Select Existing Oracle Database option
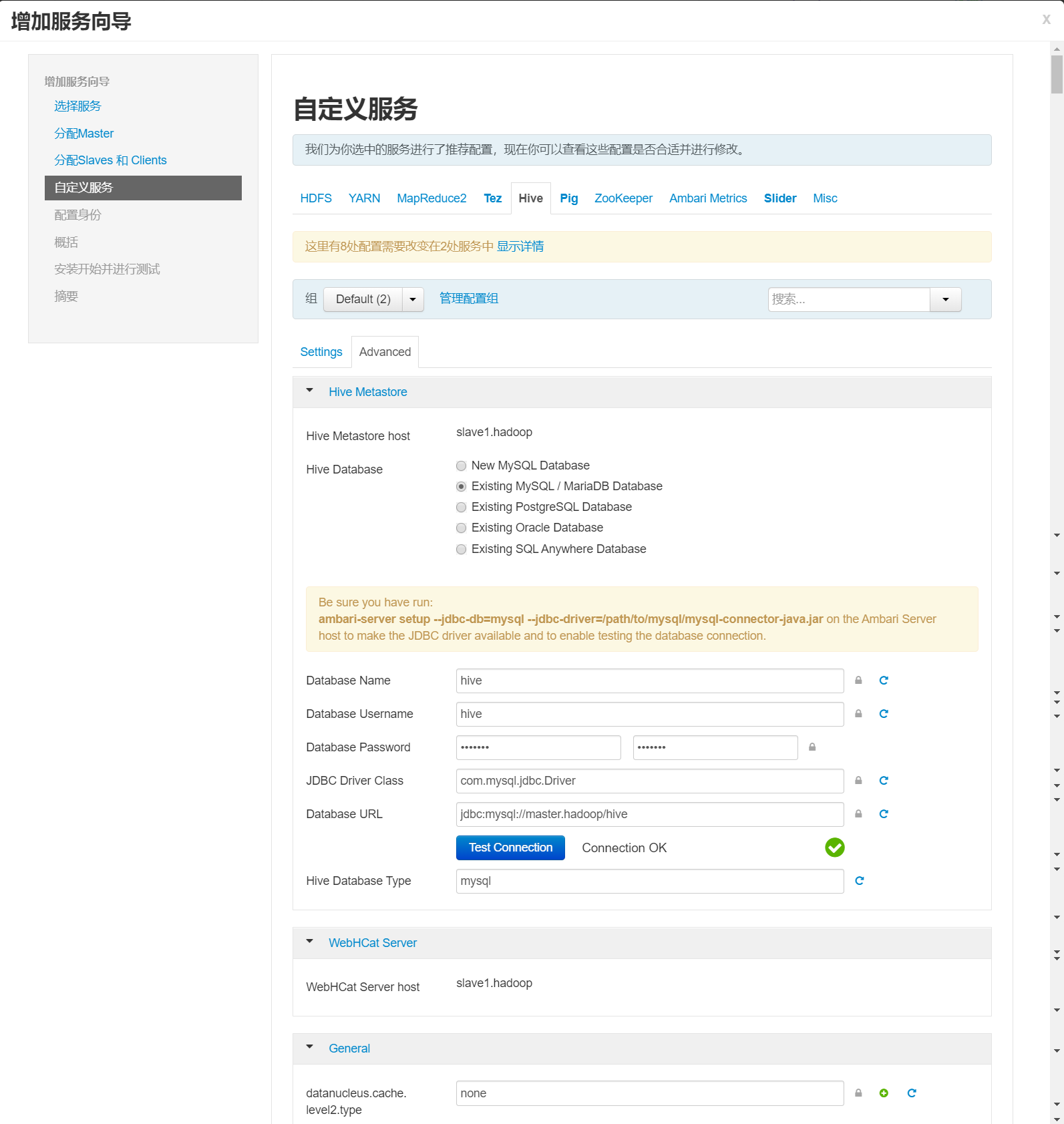1064x1124 pixels. (x=461, y=528)
